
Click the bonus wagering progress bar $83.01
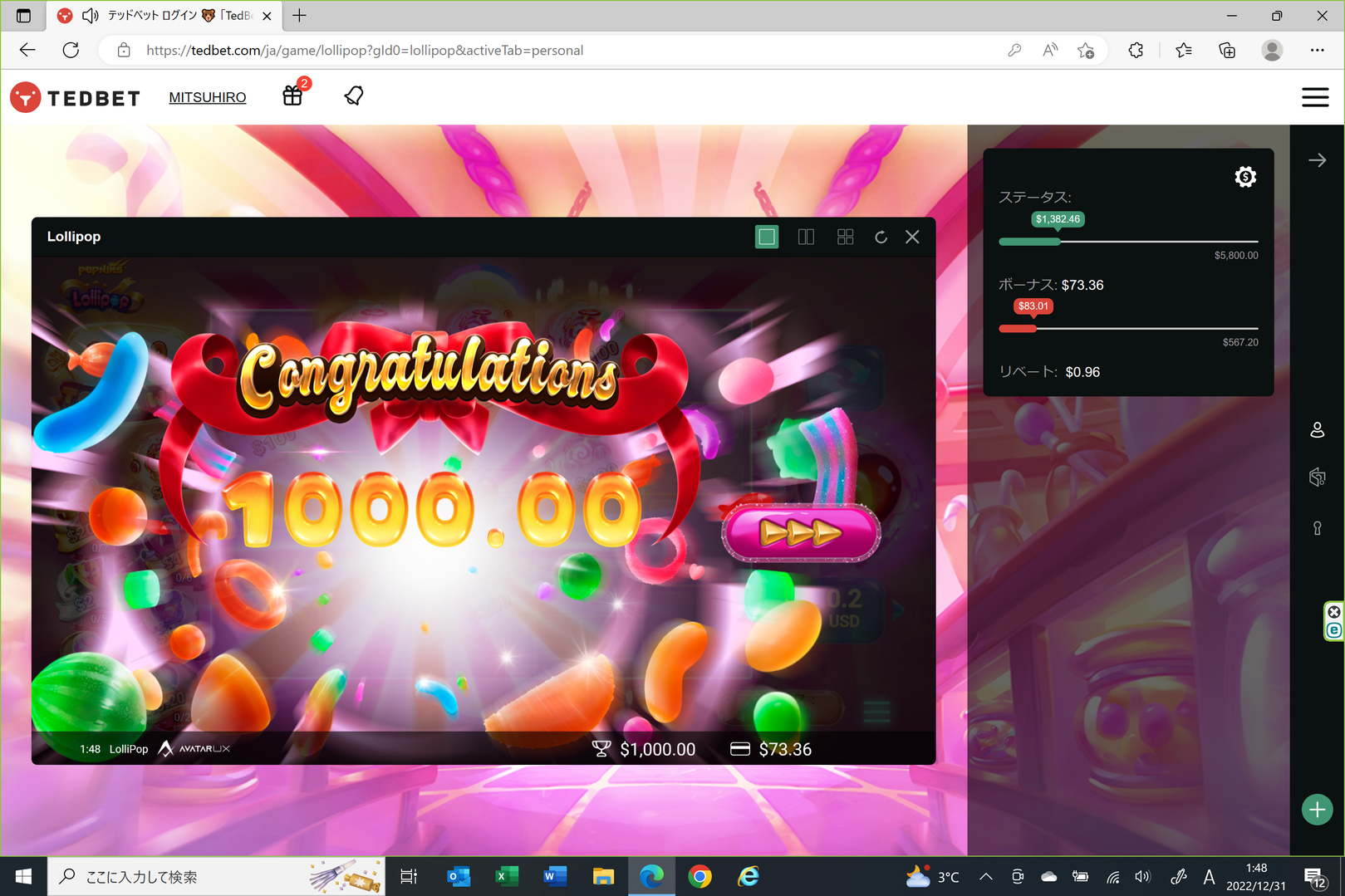(x=1128, y=329)
